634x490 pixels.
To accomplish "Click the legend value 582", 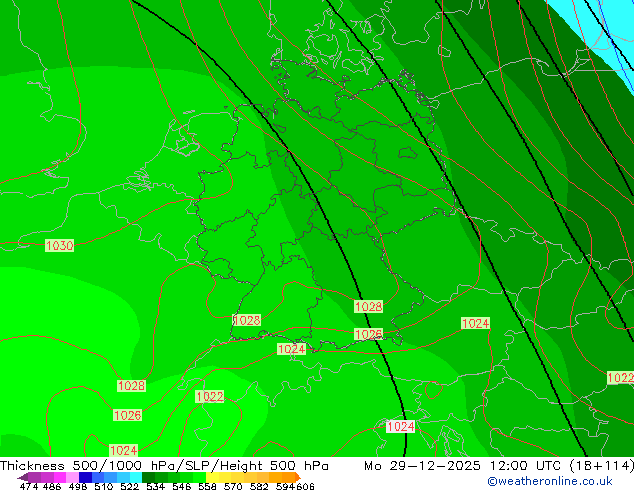I will coord(259,486).
